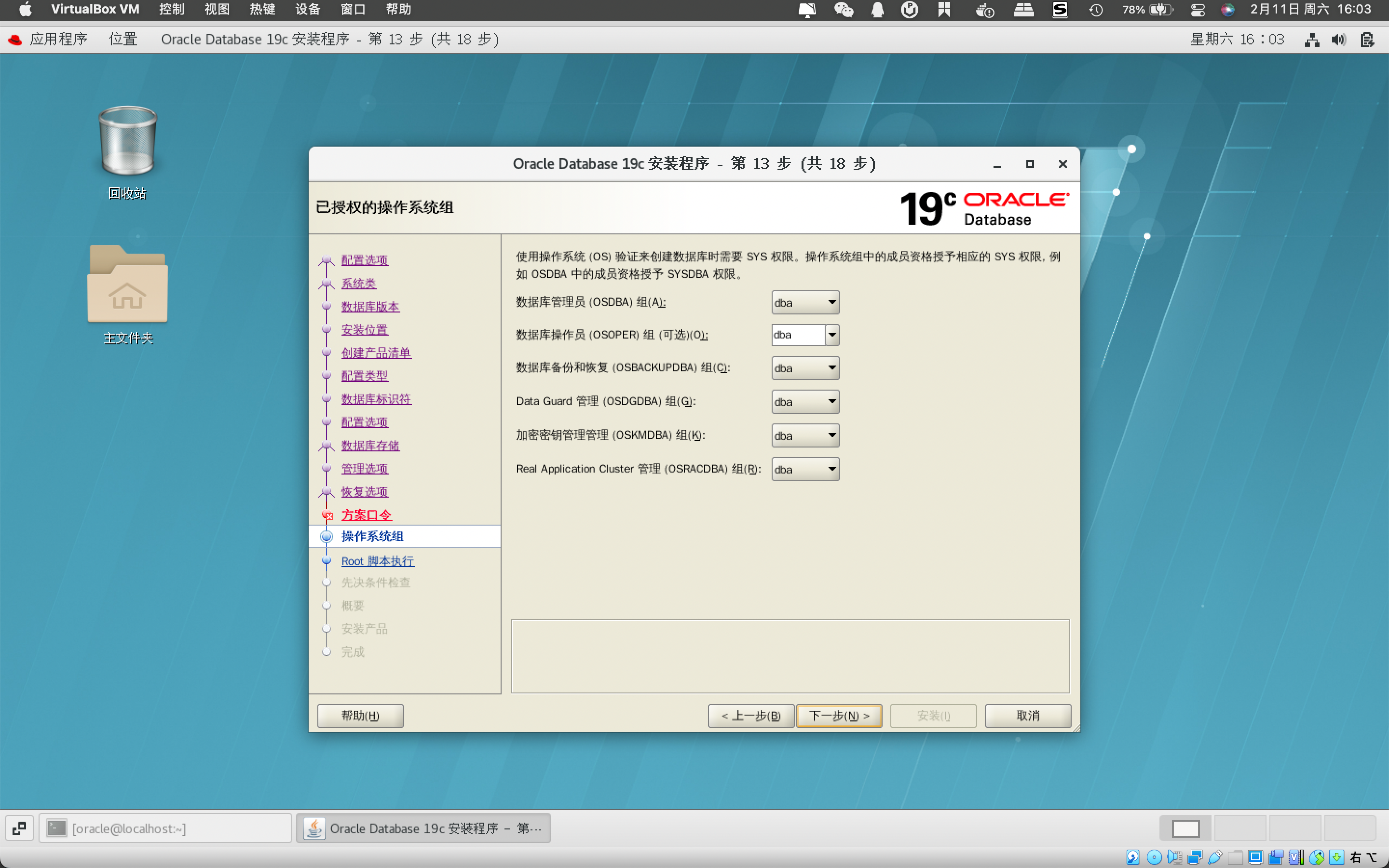Open the OSKMDBA group dropdown
1389x868 pixels.
(x=805, y=436)
